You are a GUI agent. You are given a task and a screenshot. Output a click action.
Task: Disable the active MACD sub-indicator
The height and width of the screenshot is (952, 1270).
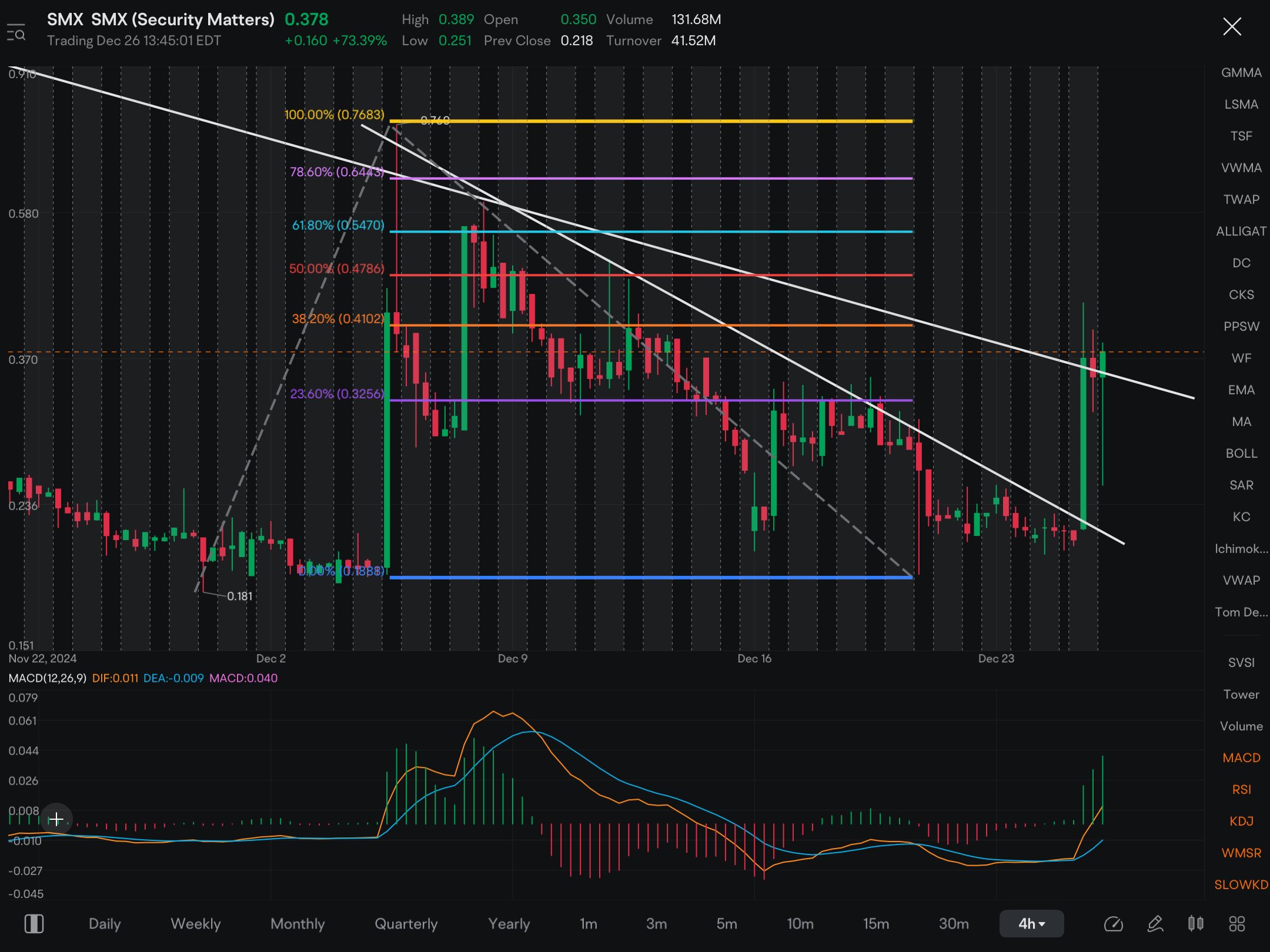pos(1241,757)
